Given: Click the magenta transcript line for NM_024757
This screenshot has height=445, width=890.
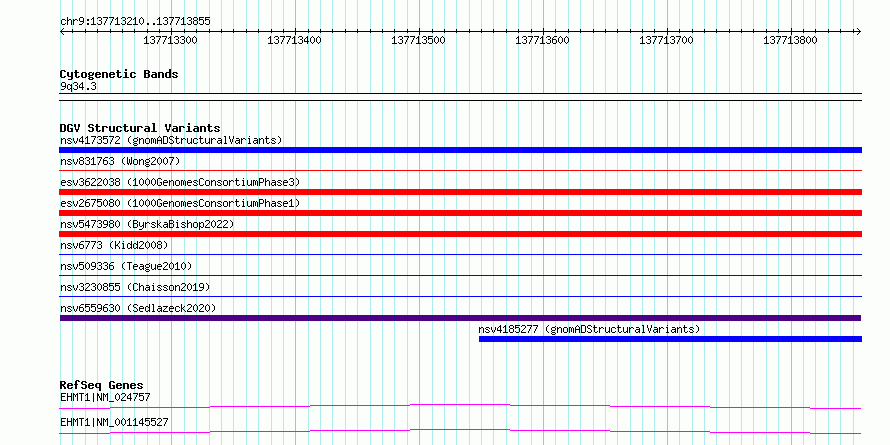Looking at the screenshot, I should (x=460, y=406).
